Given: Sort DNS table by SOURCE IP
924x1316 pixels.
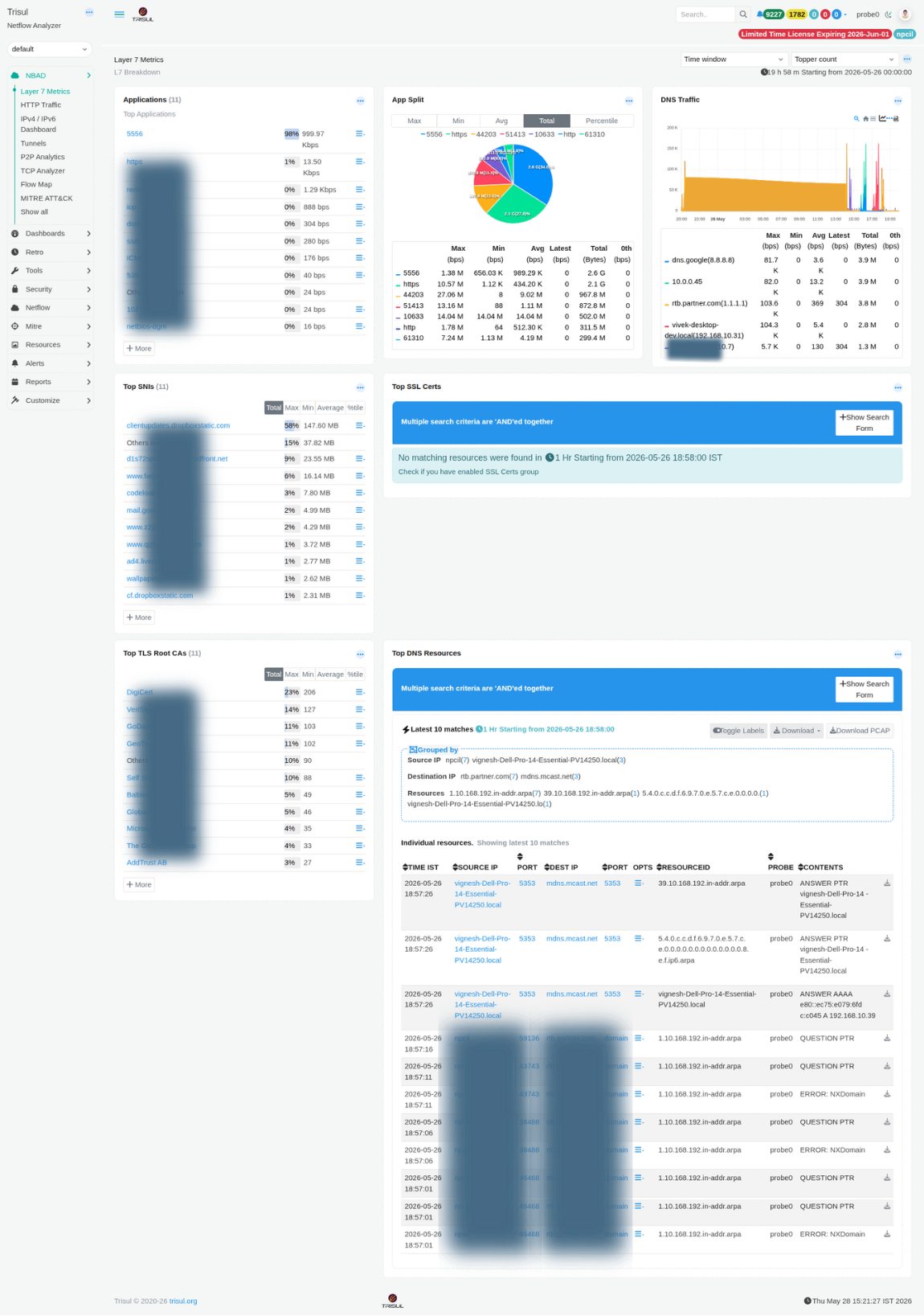Looking at the screenshot, I should pos(476,867).
